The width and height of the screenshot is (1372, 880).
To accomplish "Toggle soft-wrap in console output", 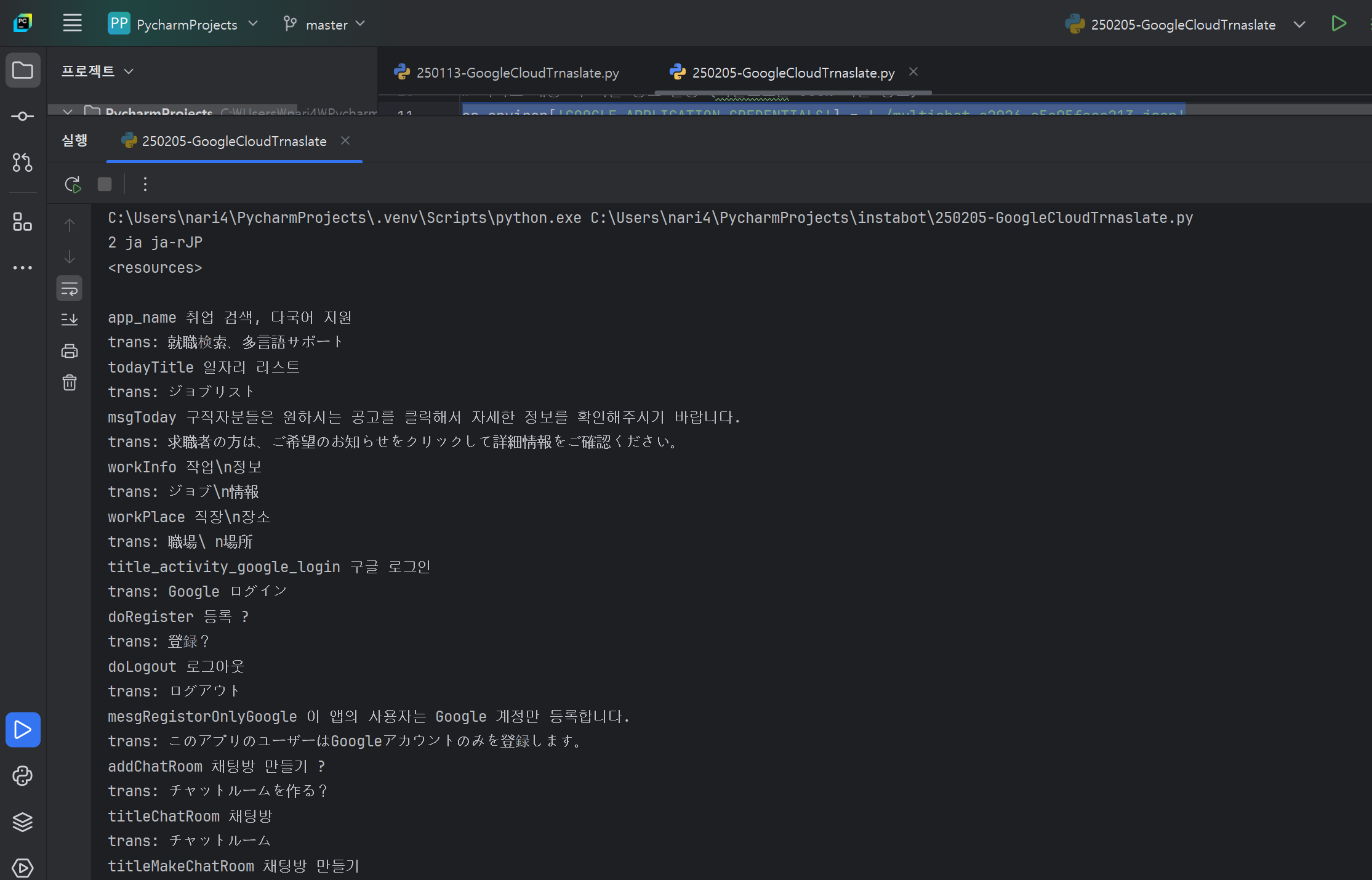I will click(x=70, y=288).
